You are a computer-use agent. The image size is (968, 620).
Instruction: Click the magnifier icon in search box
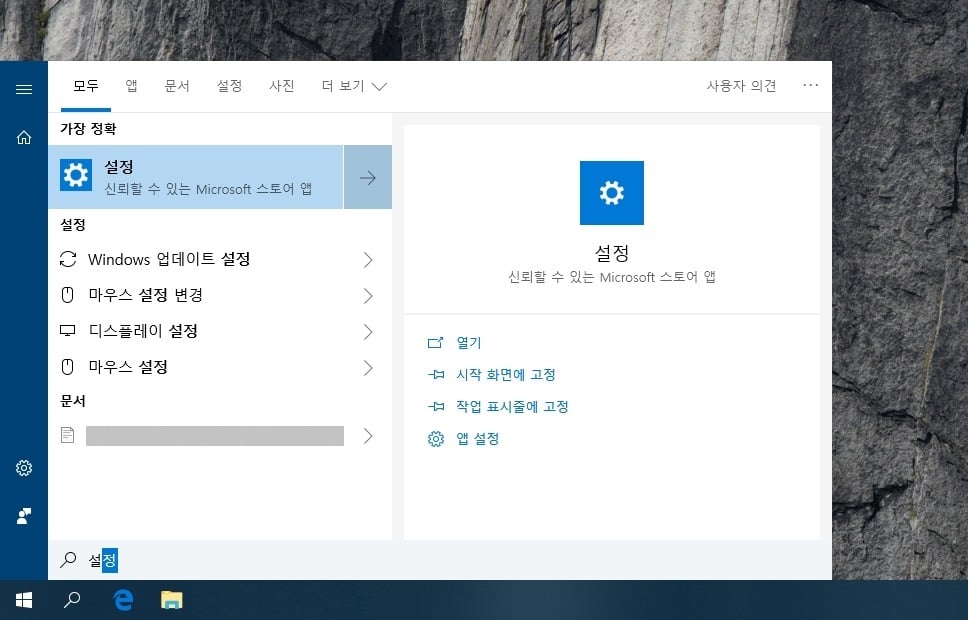point(68,560)
